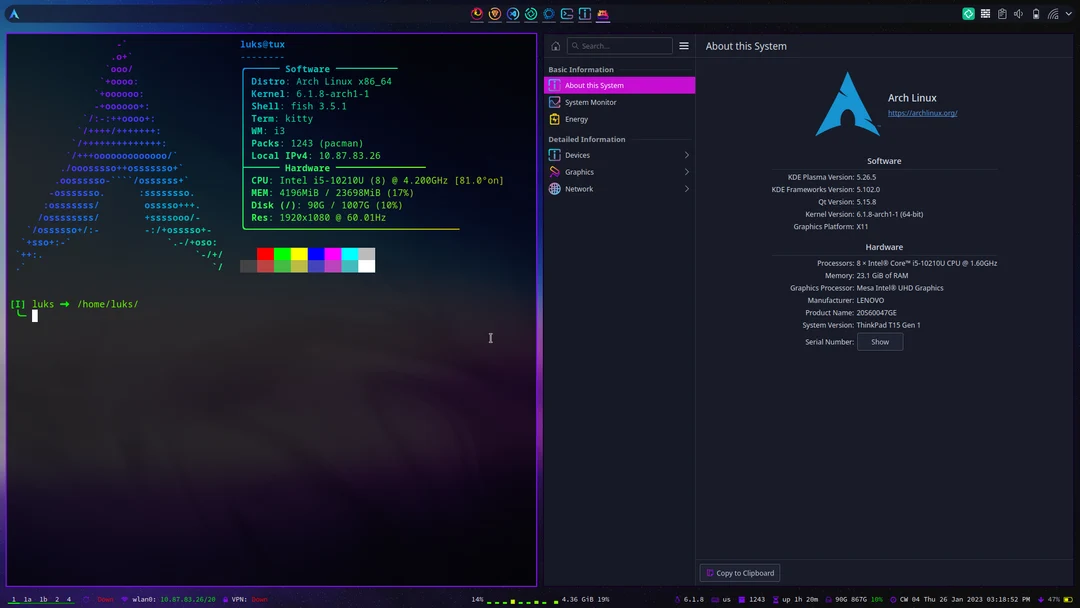Toggle the VPN module in the status bar
The image size is (1080, 608).
pyautogui.click(x=243, y=600)
